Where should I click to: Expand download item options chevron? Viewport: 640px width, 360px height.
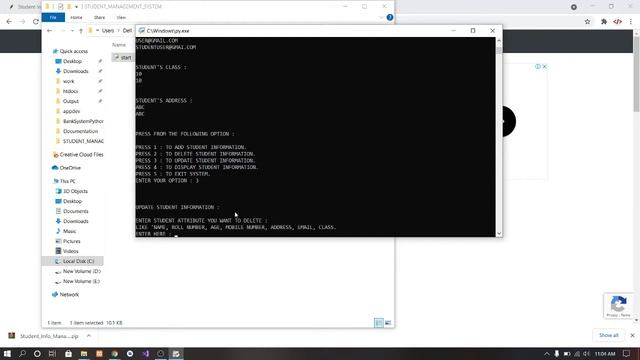pos(89,336)
